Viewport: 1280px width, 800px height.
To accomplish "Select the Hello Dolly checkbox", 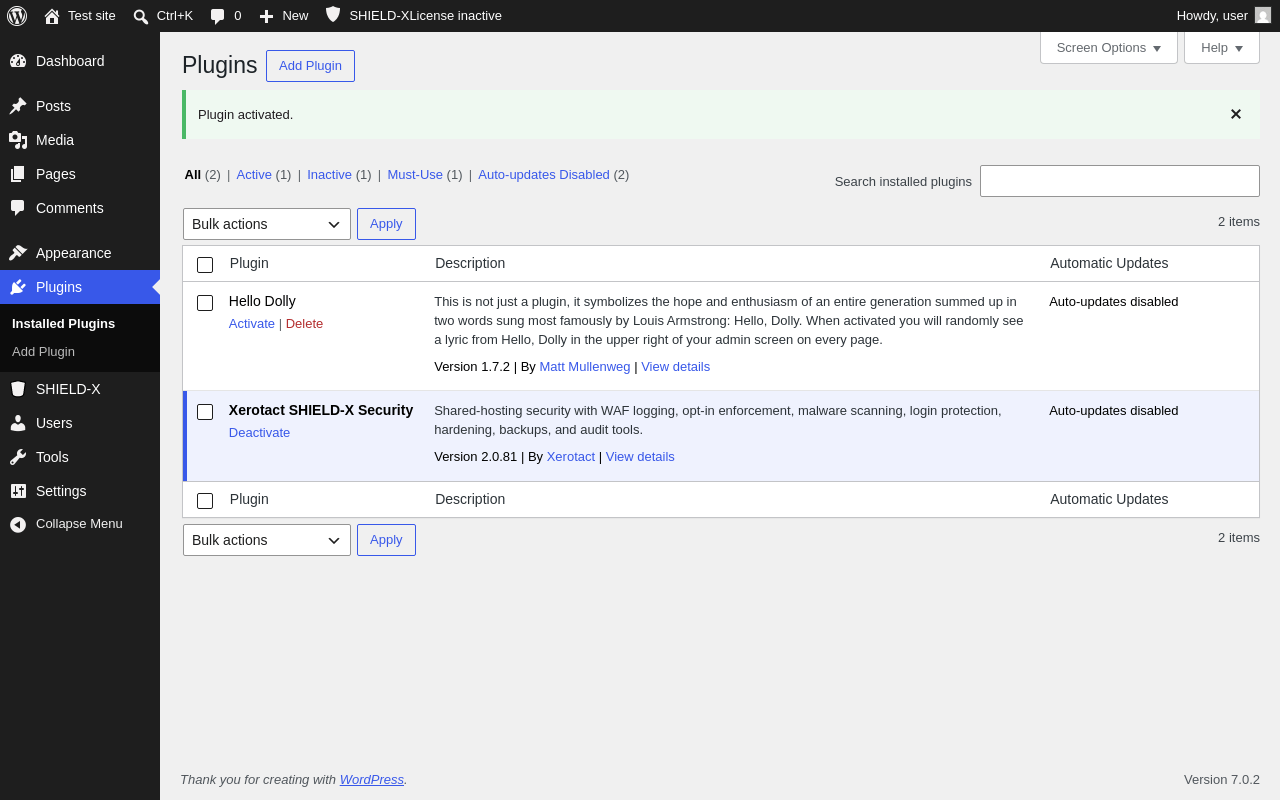I will point(205,303).
